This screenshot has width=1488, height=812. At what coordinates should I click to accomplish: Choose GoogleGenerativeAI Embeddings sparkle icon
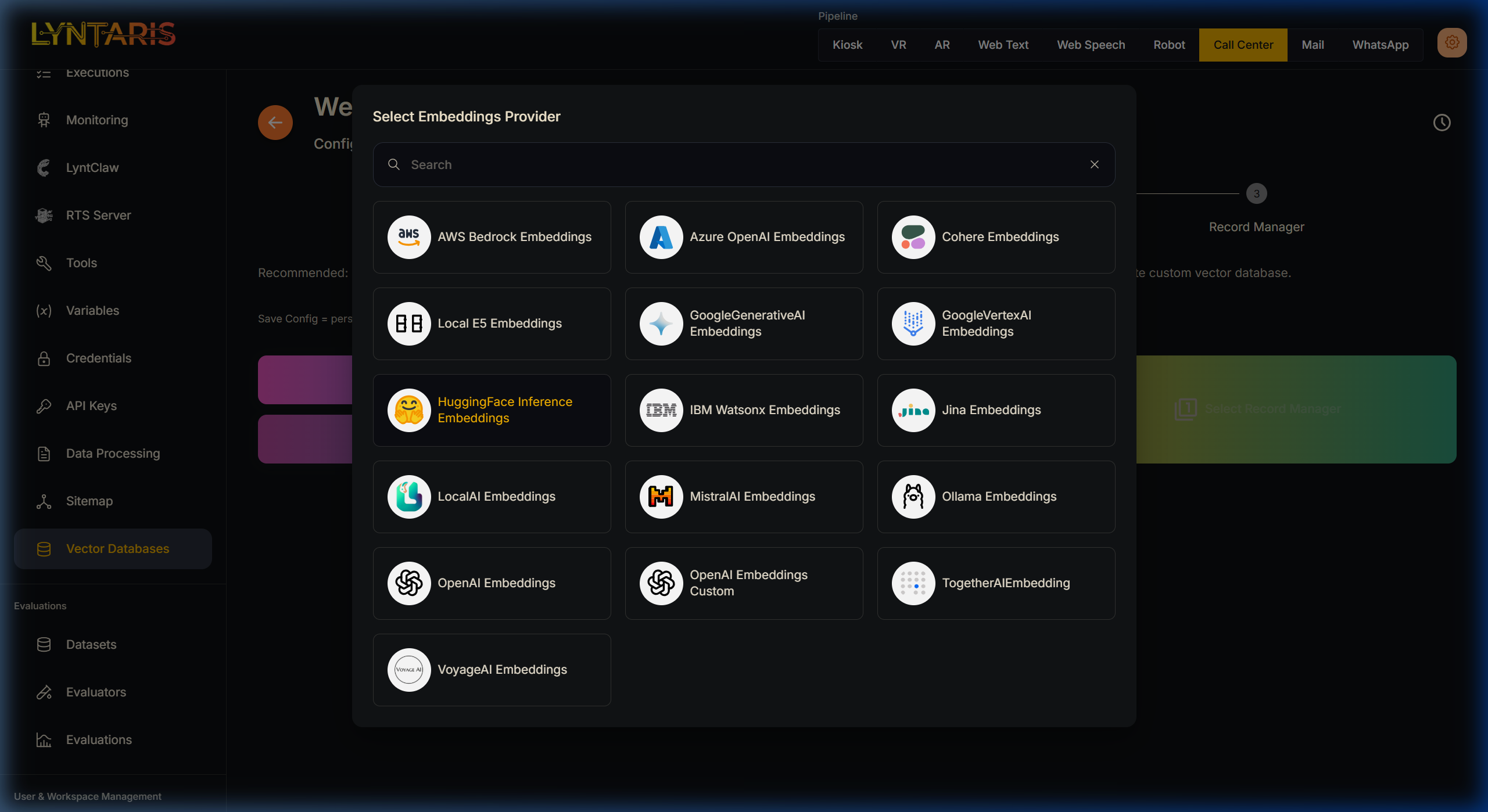point(661,324)
